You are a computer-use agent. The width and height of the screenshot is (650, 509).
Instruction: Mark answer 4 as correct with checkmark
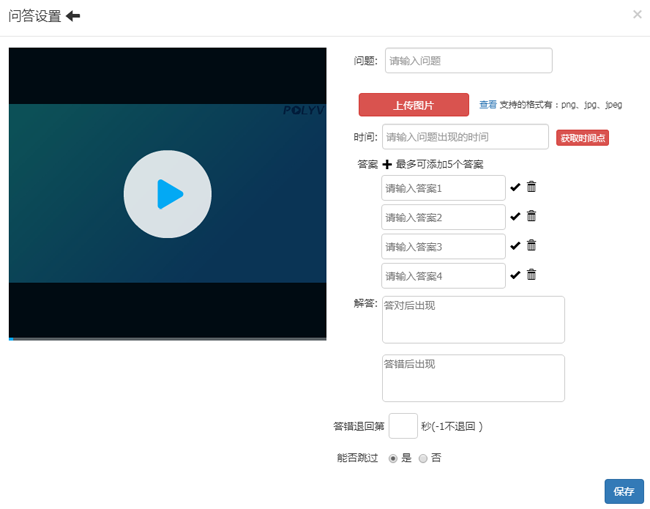click(x=515, y=275)
